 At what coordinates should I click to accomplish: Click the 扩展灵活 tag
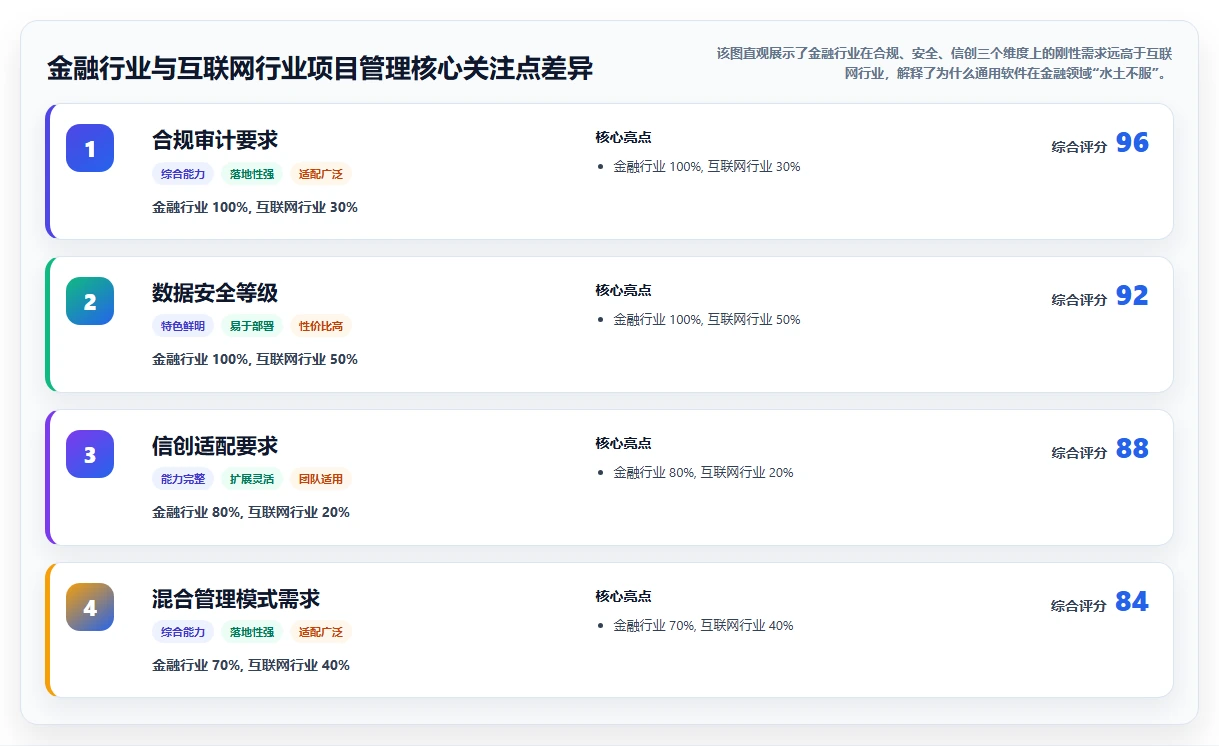252,479
